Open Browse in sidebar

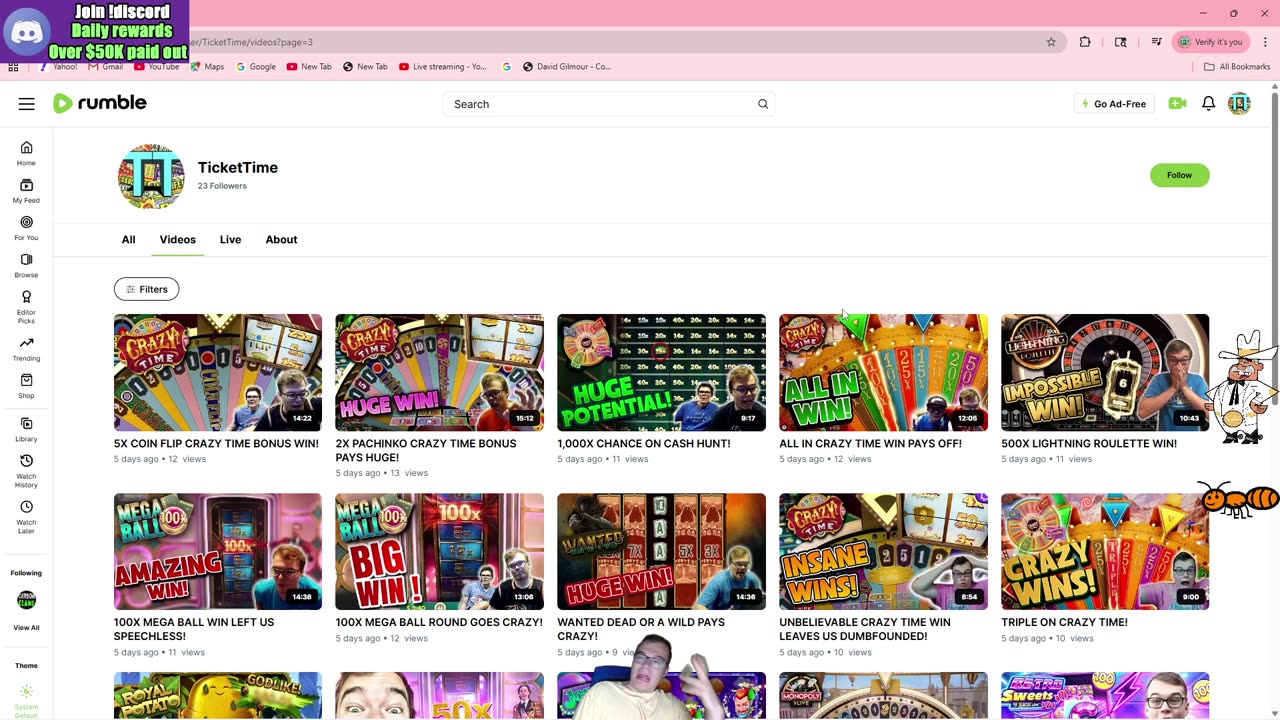26,265
